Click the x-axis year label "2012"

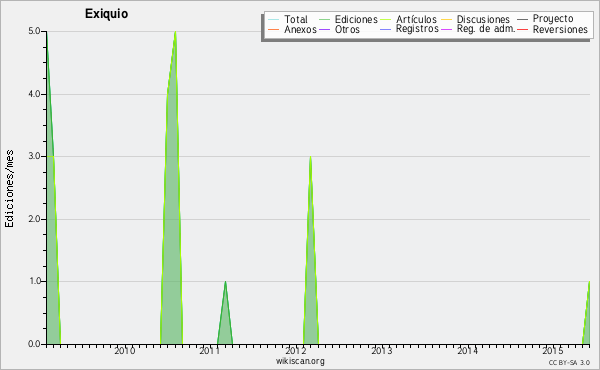click(x=295, y=351)
